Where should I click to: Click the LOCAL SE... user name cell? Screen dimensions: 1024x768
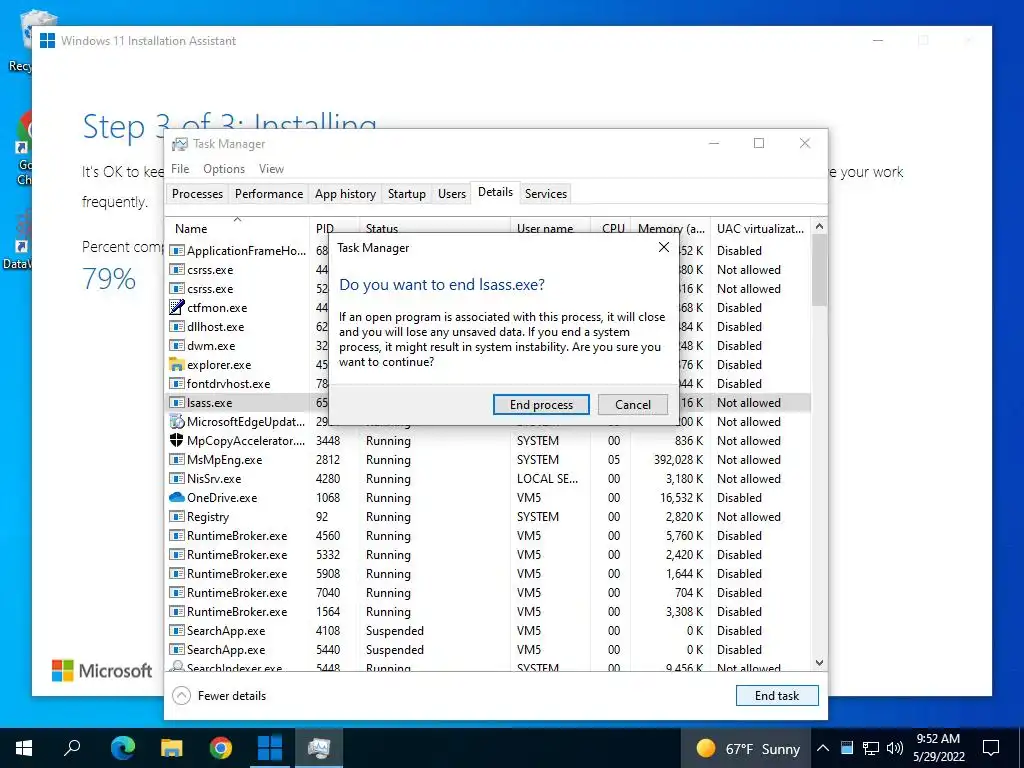click(547, 479)
